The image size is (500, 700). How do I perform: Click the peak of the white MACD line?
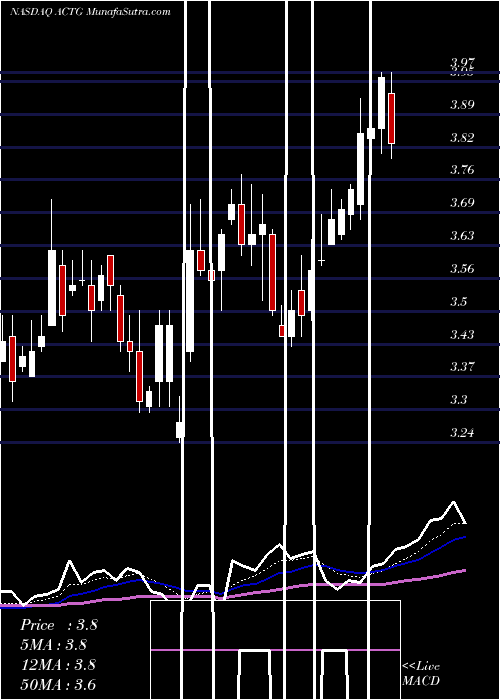(x=454, y=502)
